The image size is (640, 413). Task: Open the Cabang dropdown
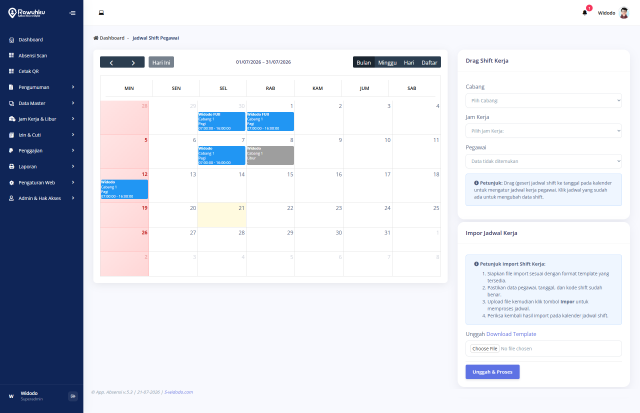(x=543, y=100)
